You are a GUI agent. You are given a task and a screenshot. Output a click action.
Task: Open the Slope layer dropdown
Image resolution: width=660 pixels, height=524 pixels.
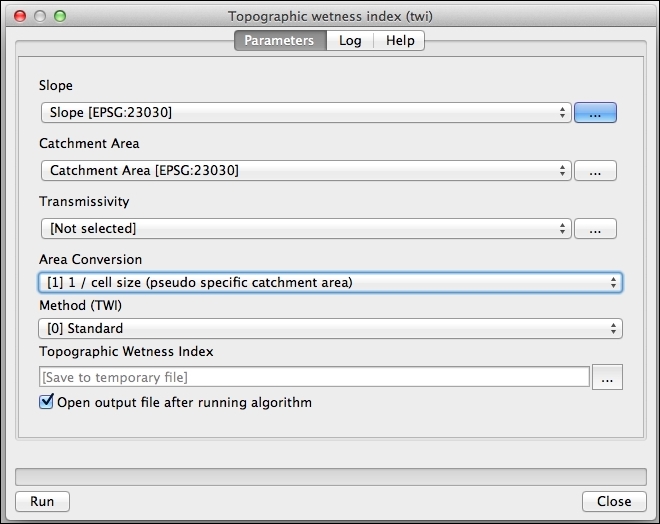(306, 114)
